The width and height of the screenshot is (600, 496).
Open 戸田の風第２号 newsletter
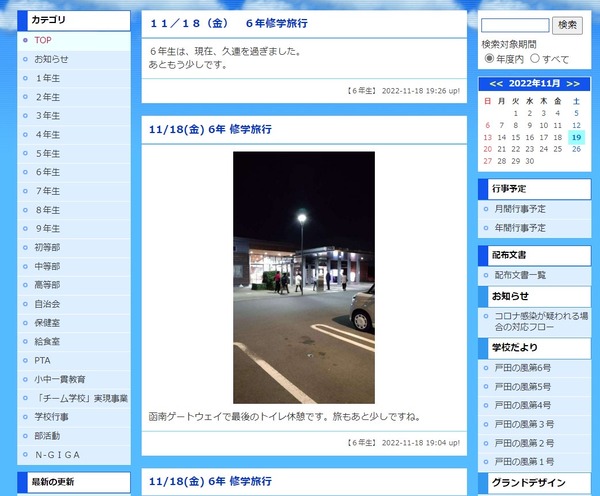[524, 443]
